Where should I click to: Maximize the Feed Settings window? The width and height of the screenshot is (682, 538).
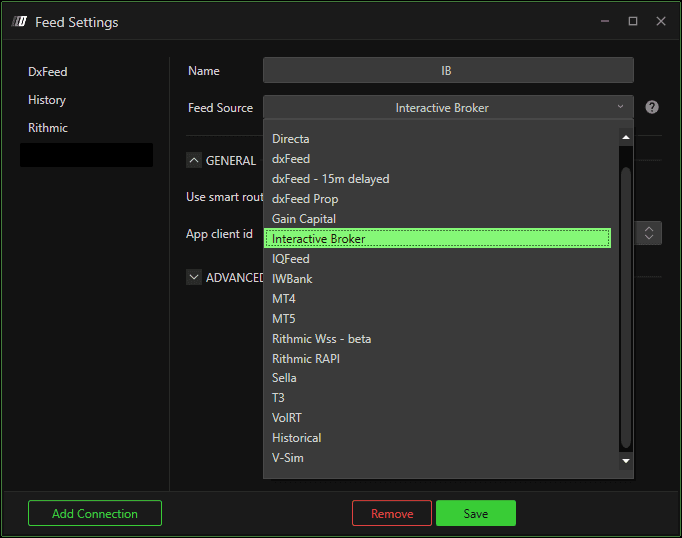[633, 21]
